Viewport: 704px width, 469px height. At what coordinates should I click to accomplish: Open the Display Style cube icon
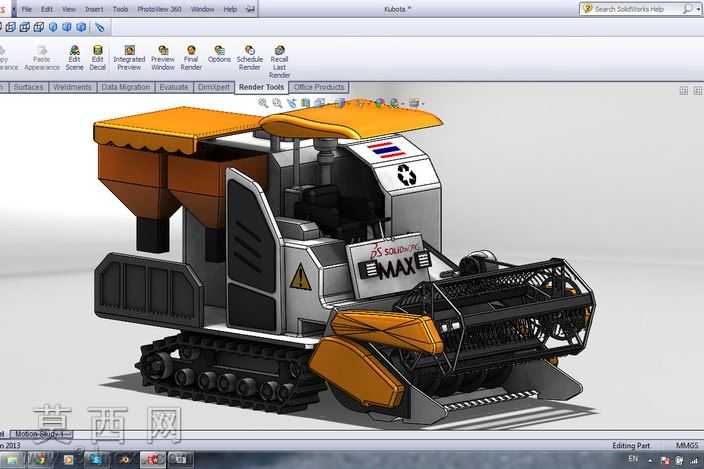pyautogui.click(x=341, y=103)
